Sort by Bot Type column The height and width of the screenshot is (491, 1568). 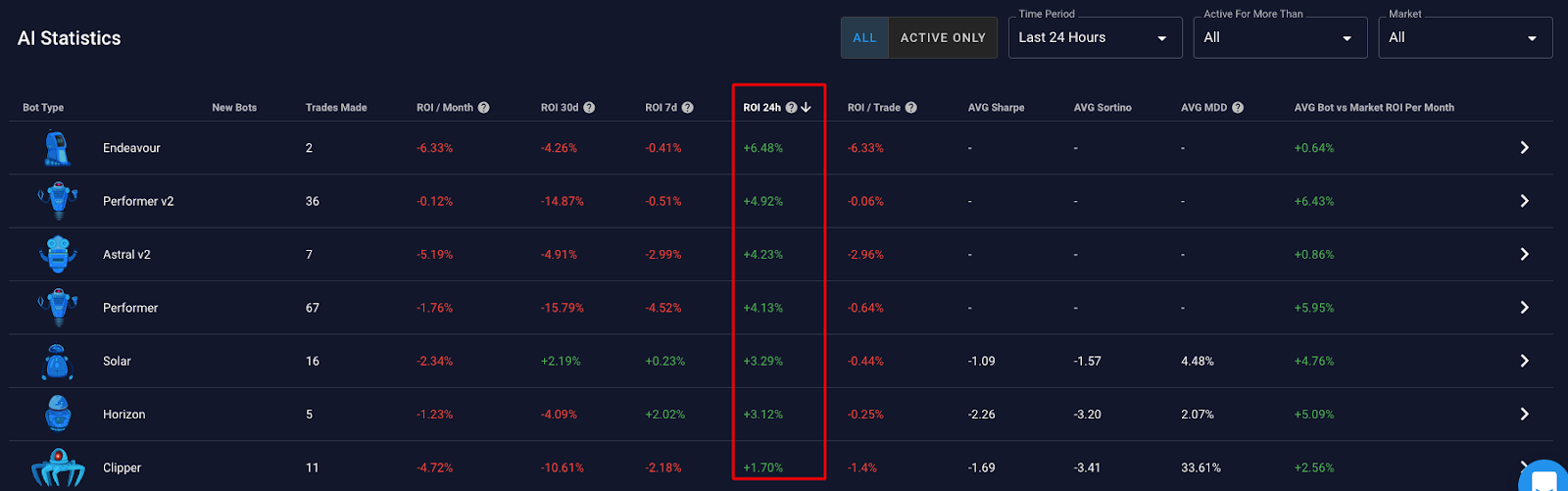(43, 108)
